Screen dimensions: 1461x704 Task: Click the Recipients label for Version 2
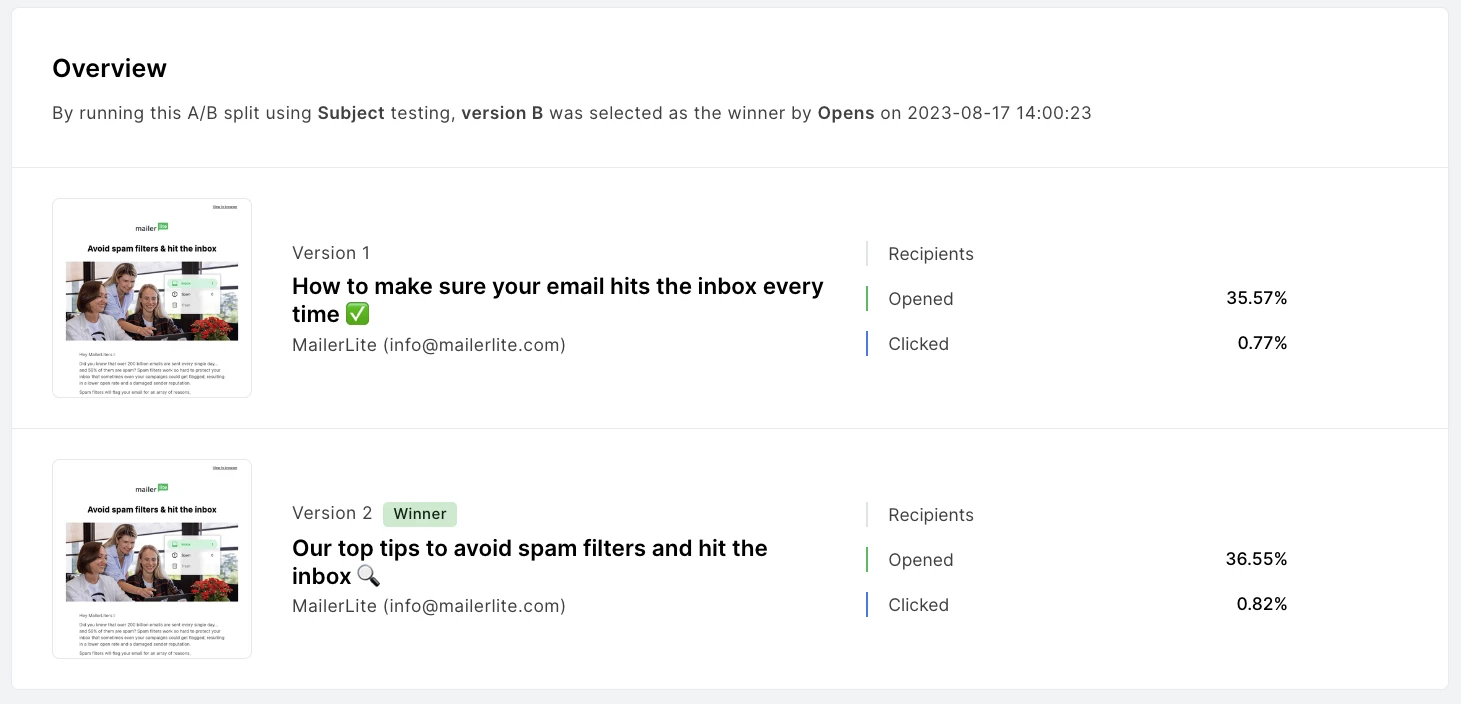pyautogui.click(x=931, y=515)
